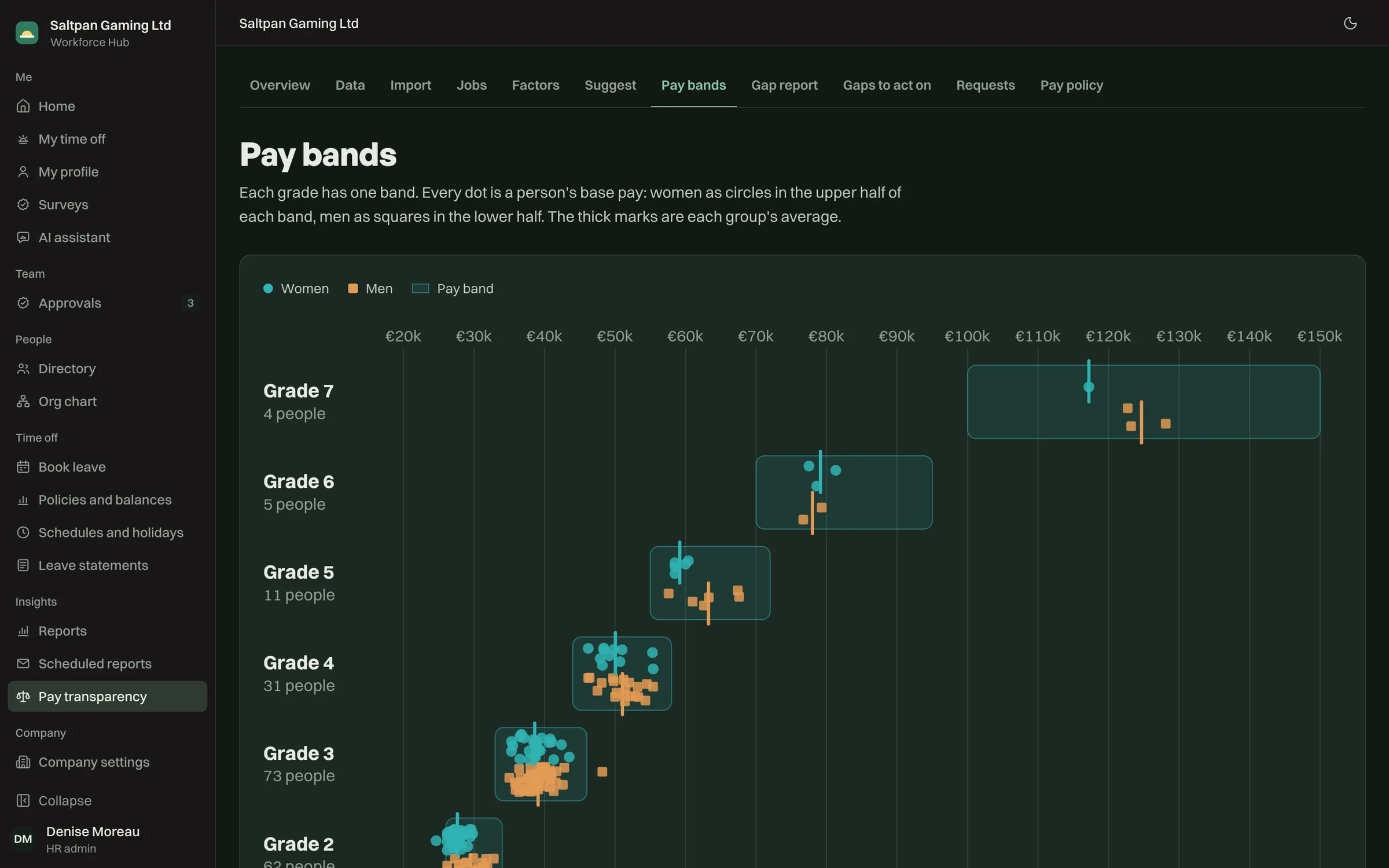Click the Surveys badge icon
Screen dimensions: 1389x868
coord(23,204)
